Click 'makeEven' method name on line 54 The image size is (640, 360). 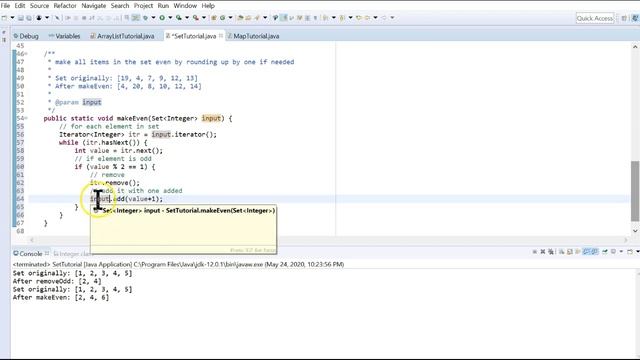tap(132, 118)
